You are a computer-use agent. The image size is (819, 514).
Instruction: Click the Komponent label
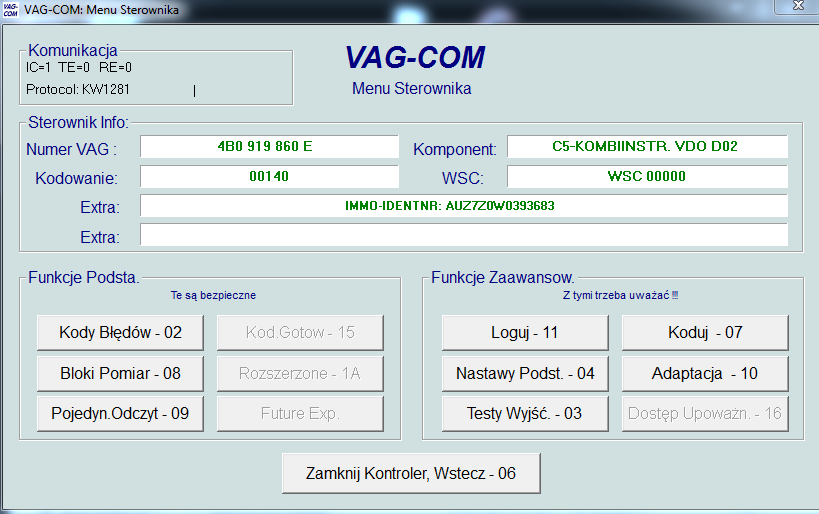454,149
